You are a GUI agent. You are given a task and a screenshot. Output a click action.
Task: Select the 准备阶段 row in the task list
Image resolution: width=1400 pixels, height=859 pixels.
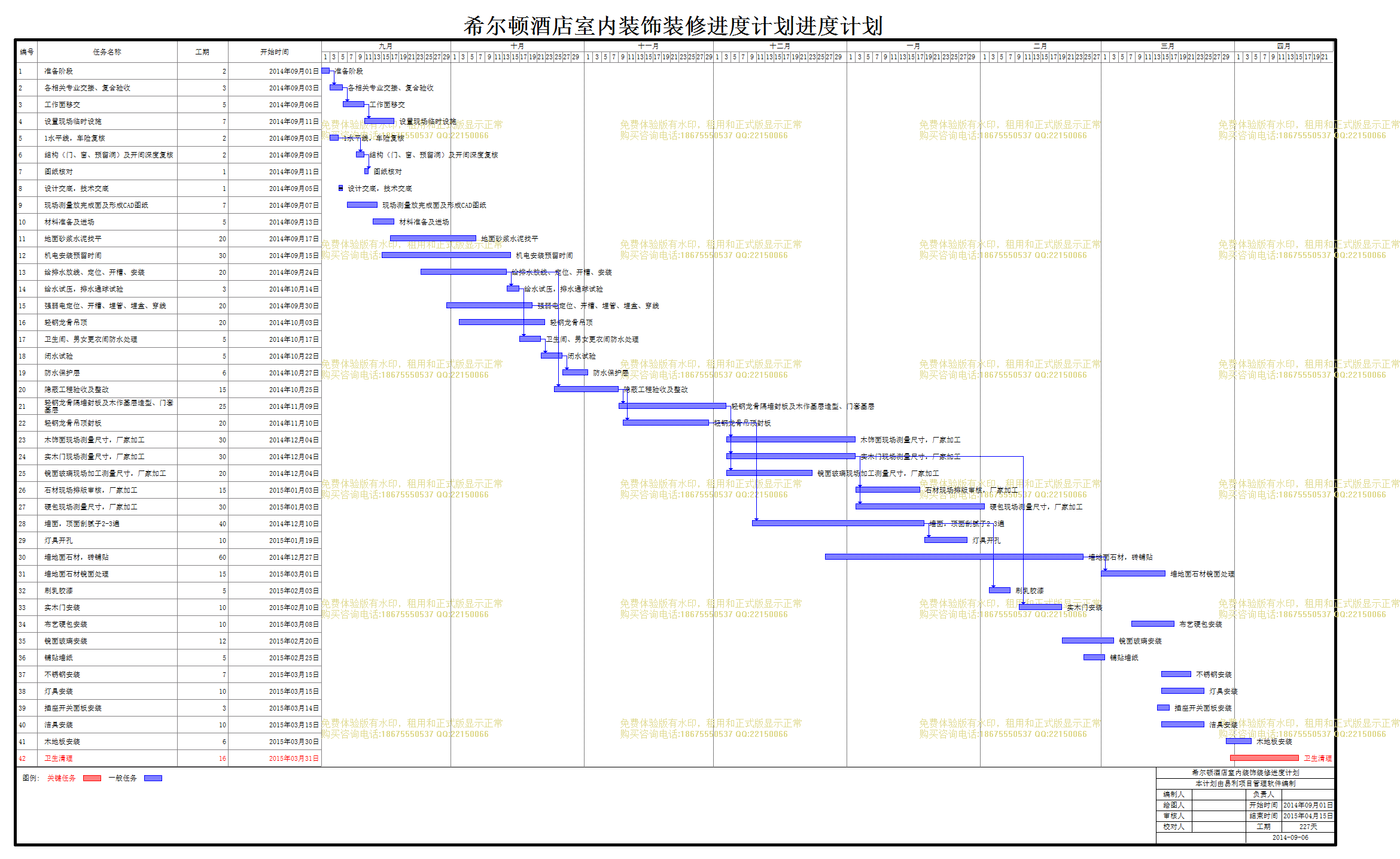coord(169,71)
